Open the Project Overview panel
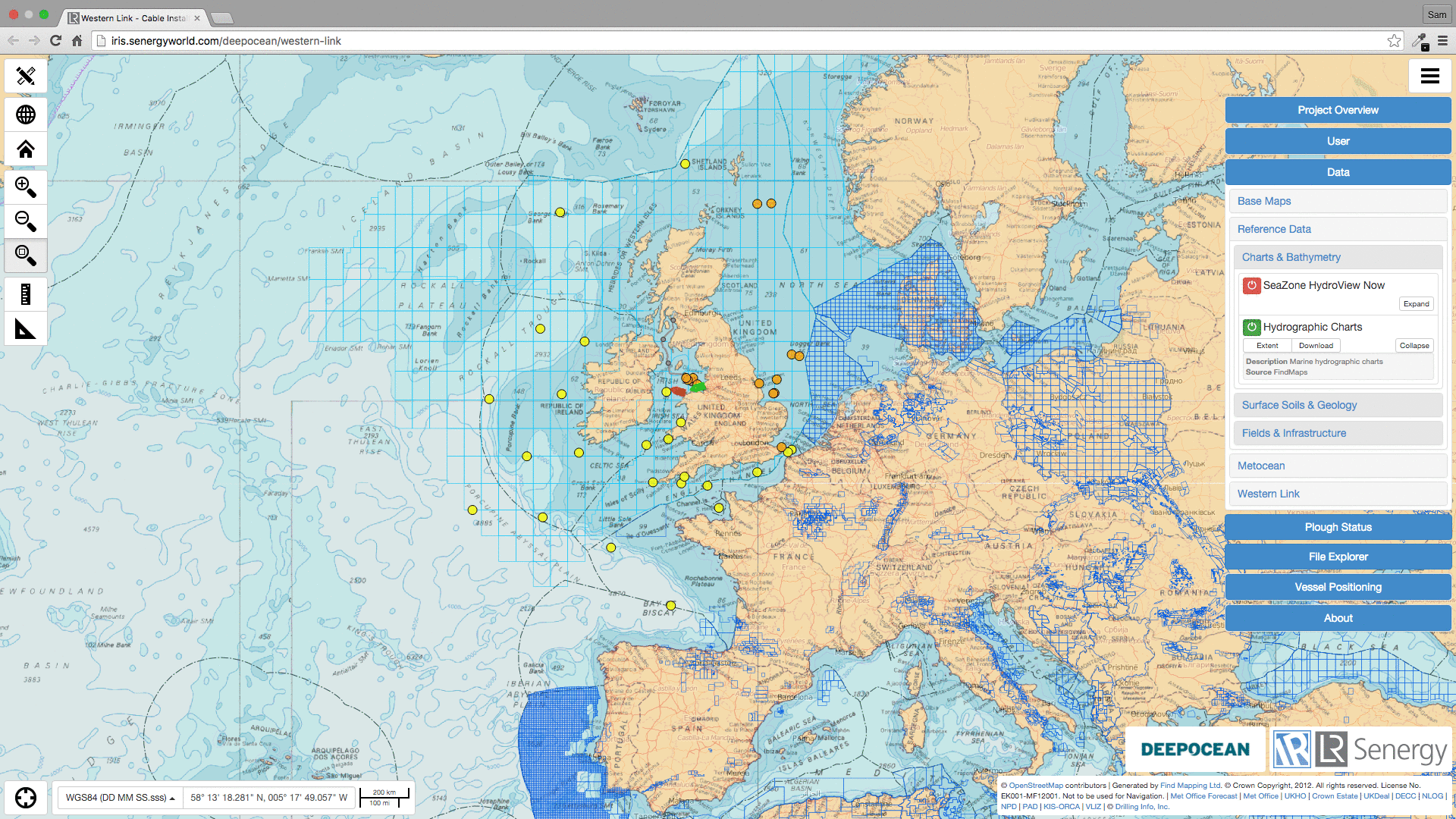The width and height of the screenshot is (1456, 819). [x=1338, y=110]
